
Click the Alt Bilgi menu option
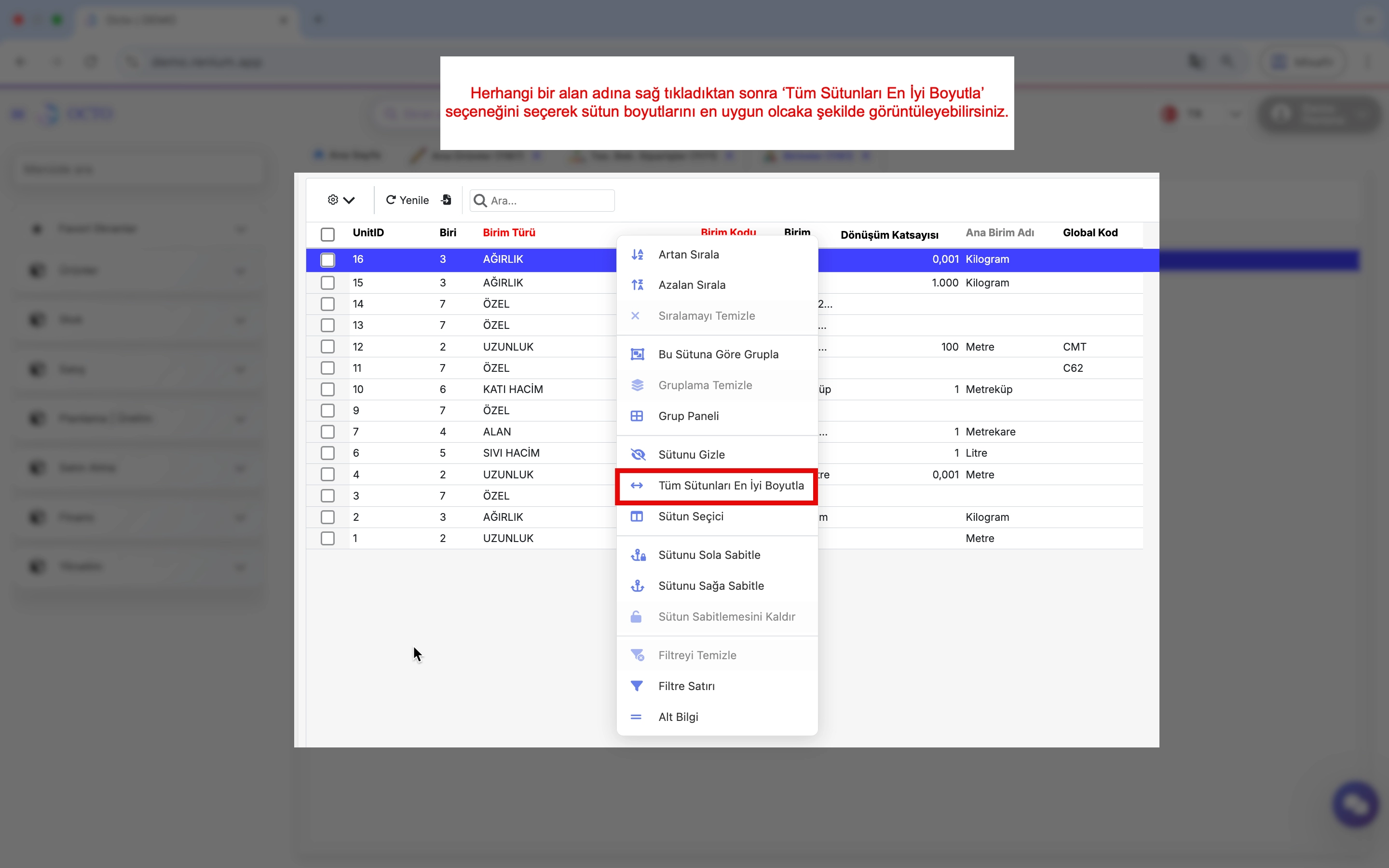tap(678, 717)
